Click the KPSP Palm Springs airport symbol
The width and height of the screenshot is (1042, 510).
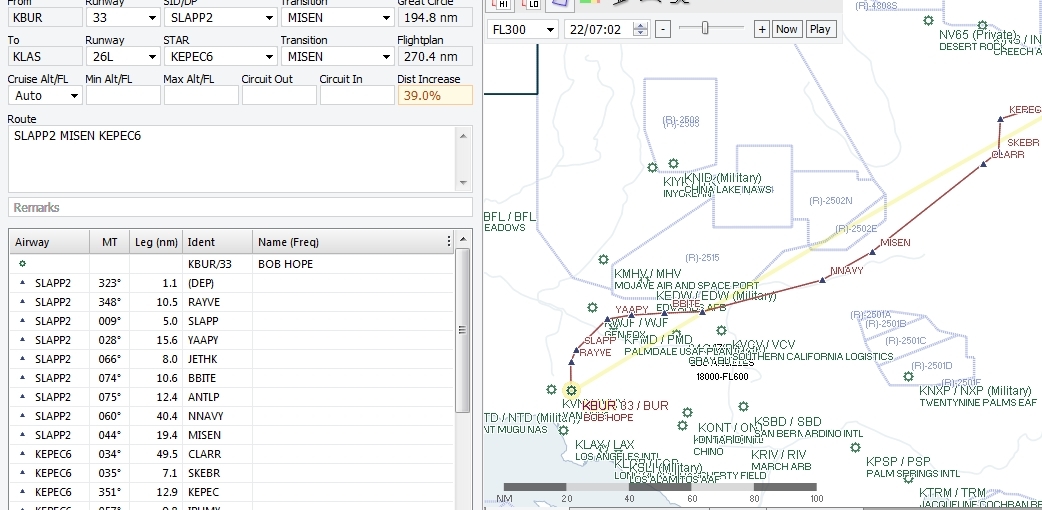[855, 447]
